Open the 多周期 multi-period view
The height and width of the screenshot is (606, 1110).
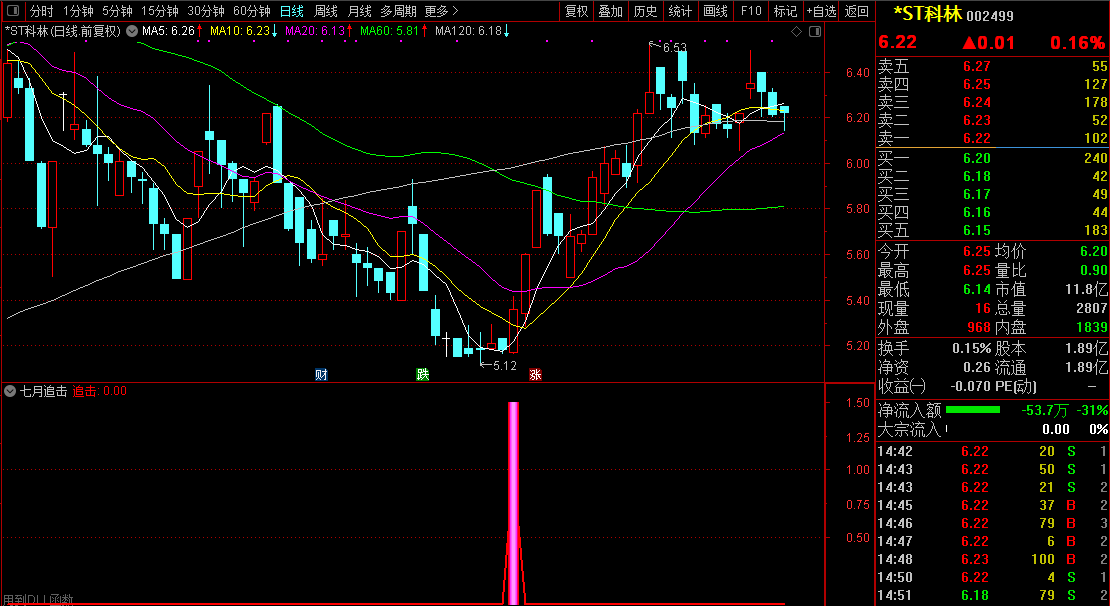coord(398,11)
